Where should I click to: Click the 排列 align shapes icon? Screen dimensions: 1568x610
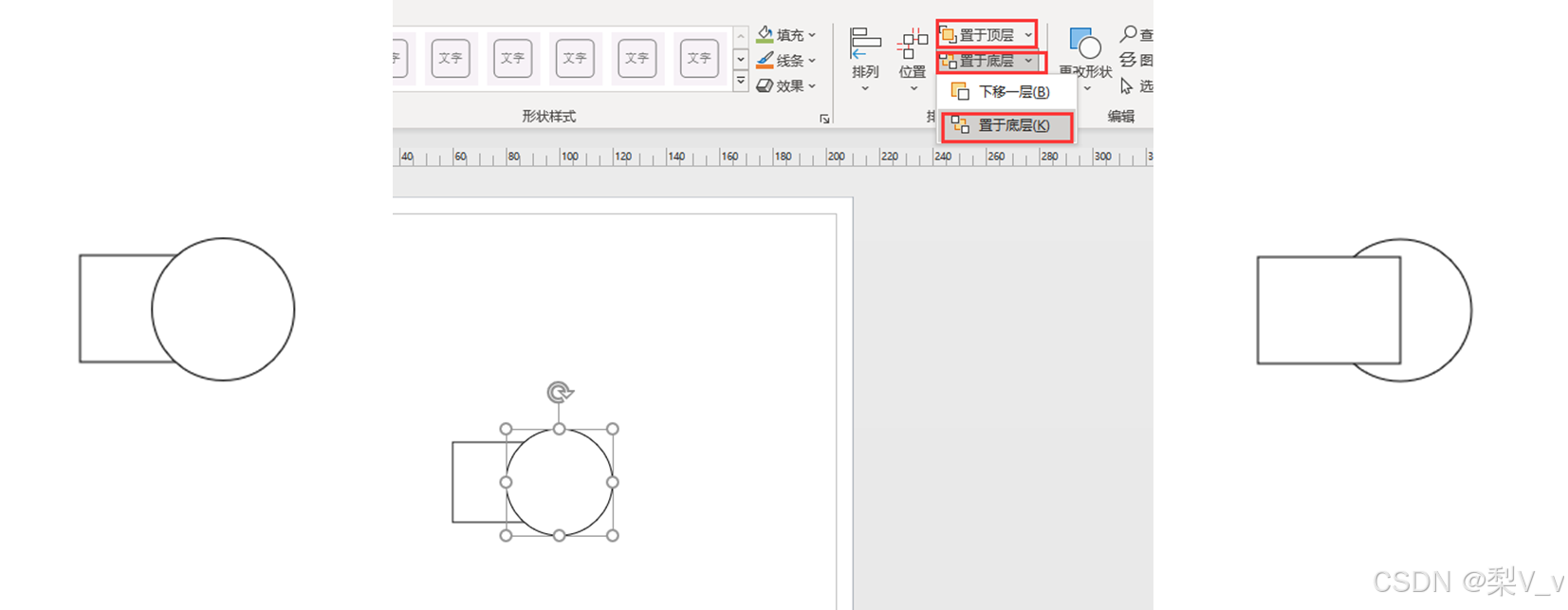[x=865, y=44]
